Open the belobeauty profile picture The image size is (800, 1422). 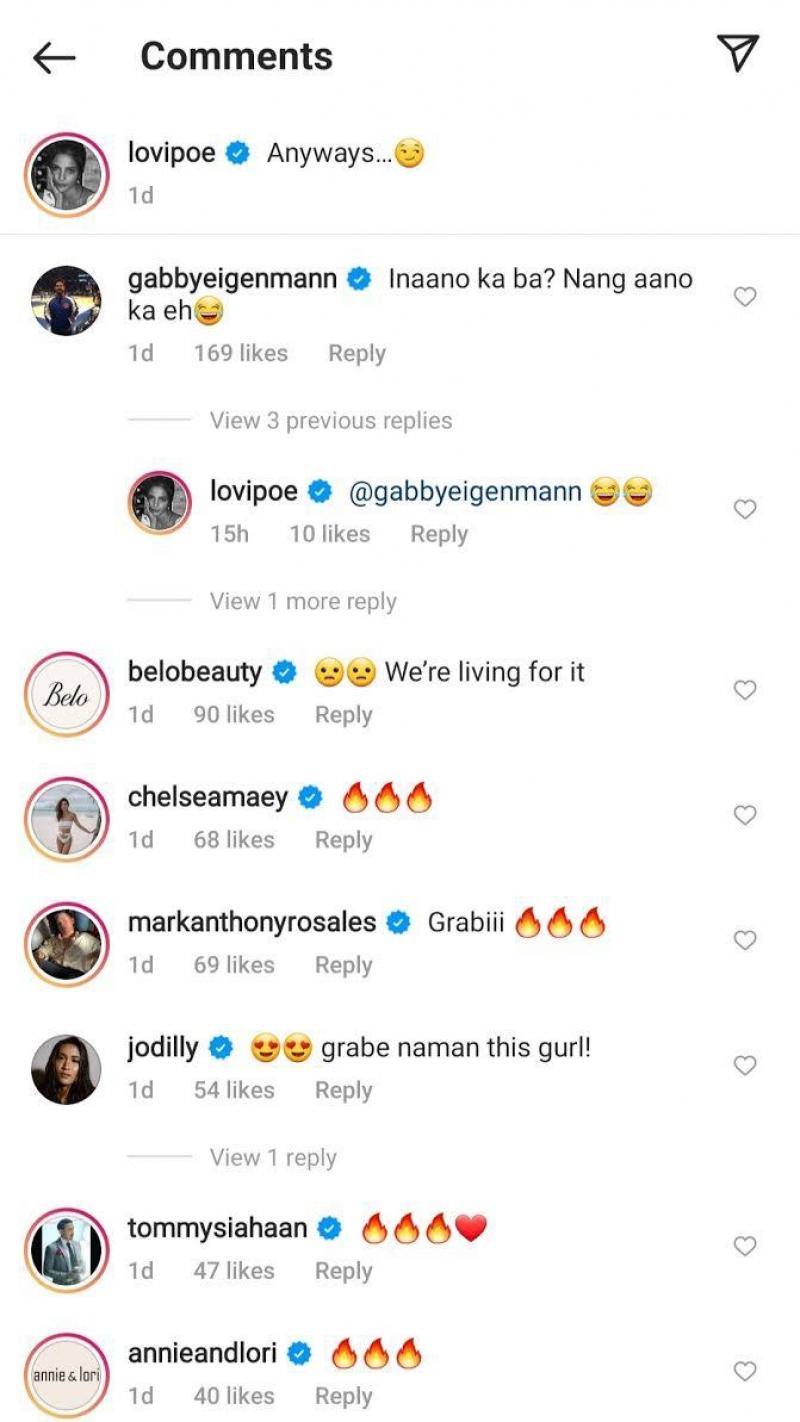click(x=65, y=694)
